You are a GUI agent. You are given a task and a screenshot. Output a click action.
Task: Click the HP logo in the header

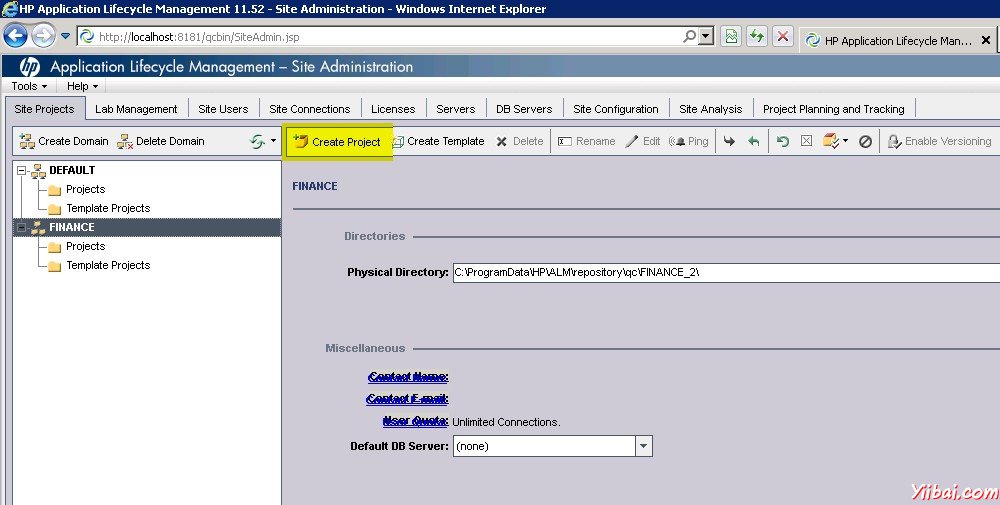tap(29, 66)
